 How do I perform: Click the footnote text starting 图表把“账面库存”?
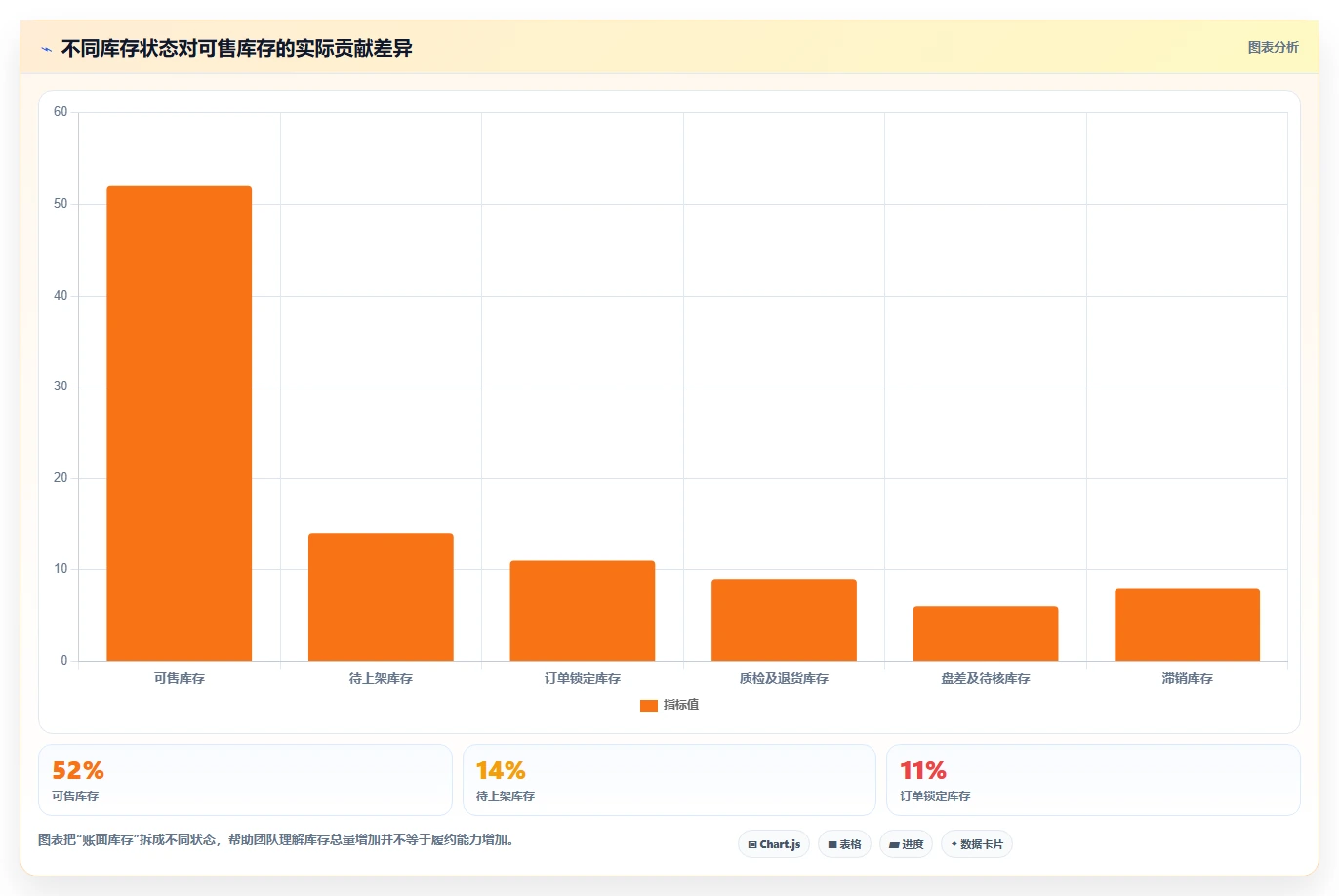(x=275, y=839)
